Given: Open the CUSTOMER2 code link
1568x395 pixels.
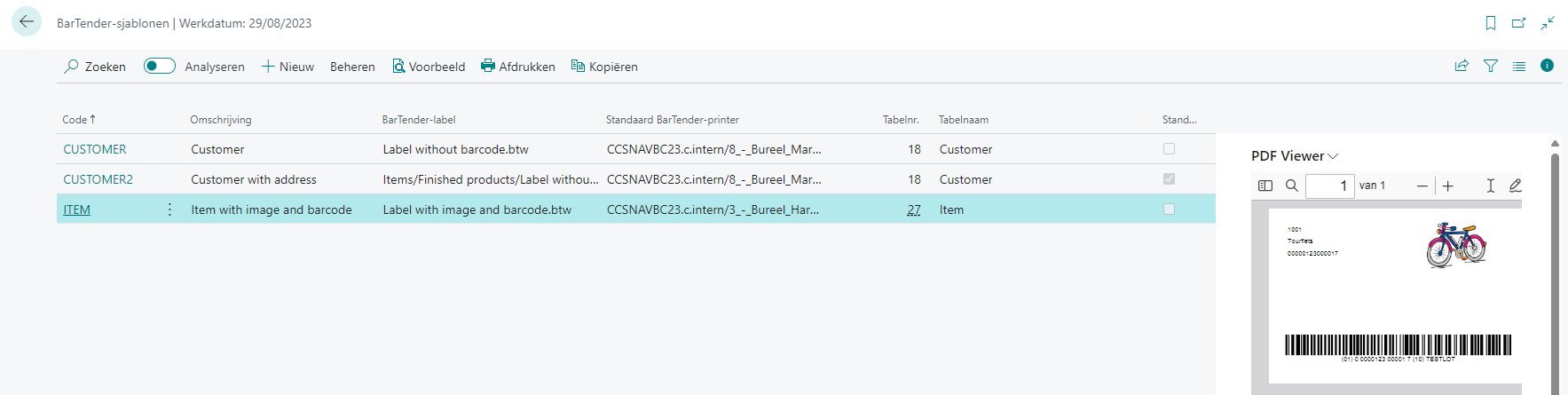Looking at the screenshot, I should tap(98, 179).
